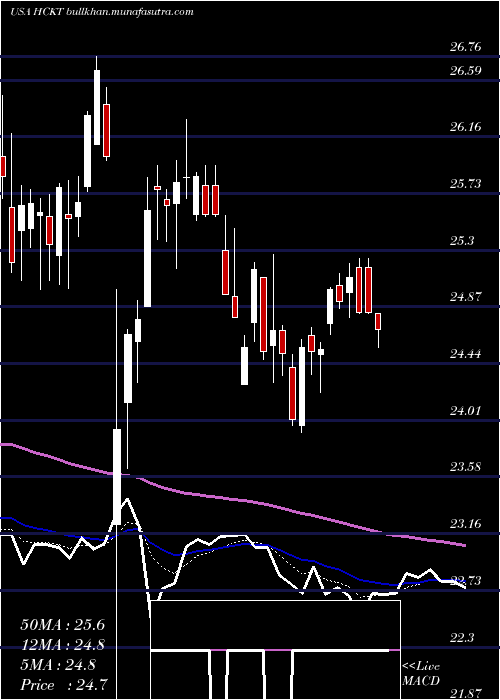Select the 24.01 price axis label
This screenshot has height=700, width=500.
(x=466, y=410)
